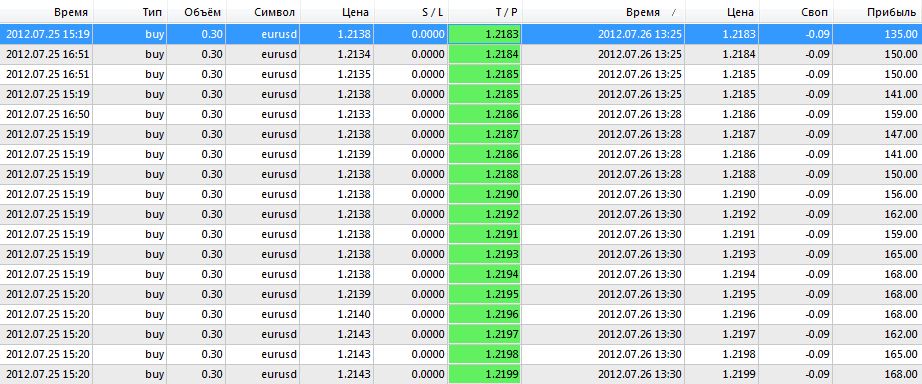
Task: Sort by the Символ column header
Action: 263,12
